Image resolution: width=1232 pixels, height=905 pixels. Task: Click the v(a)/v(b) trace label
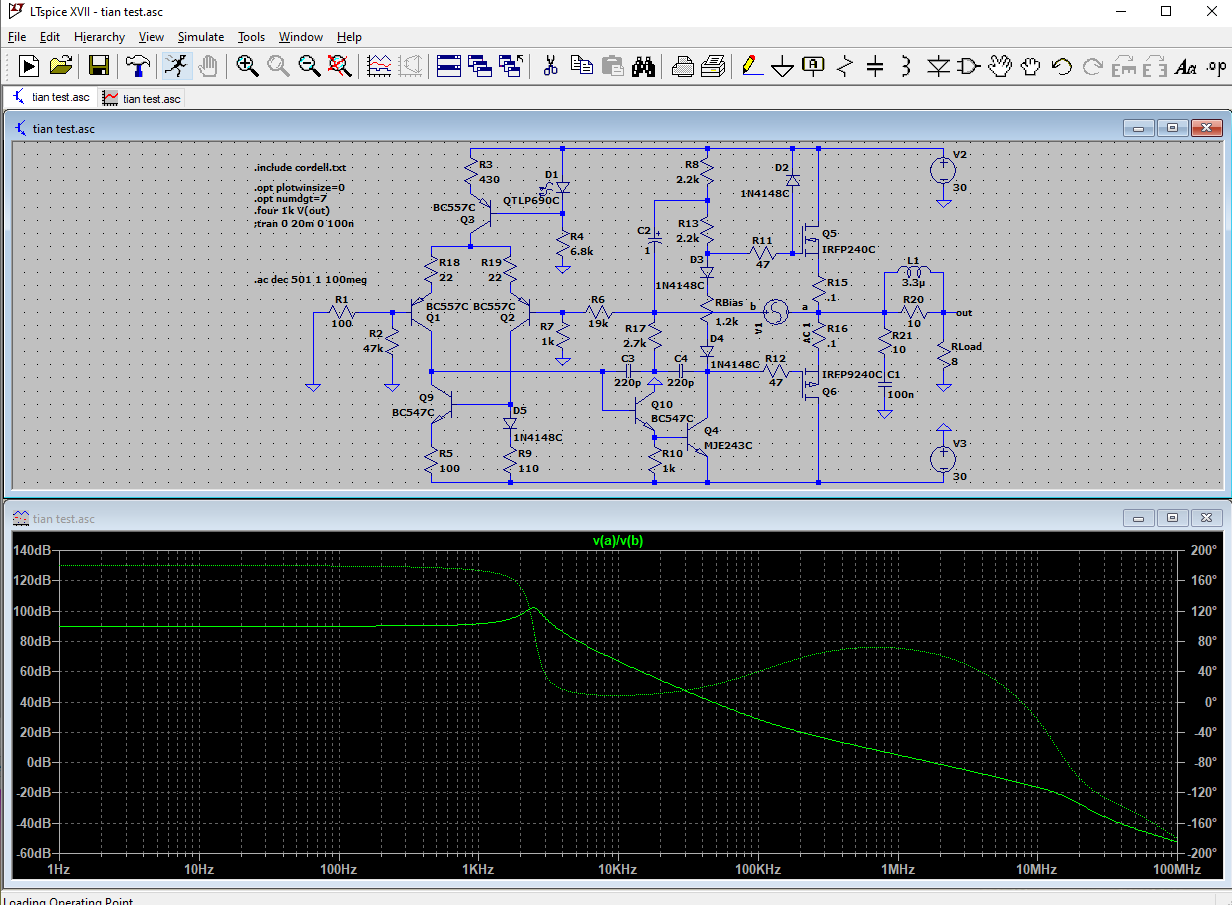618,541
